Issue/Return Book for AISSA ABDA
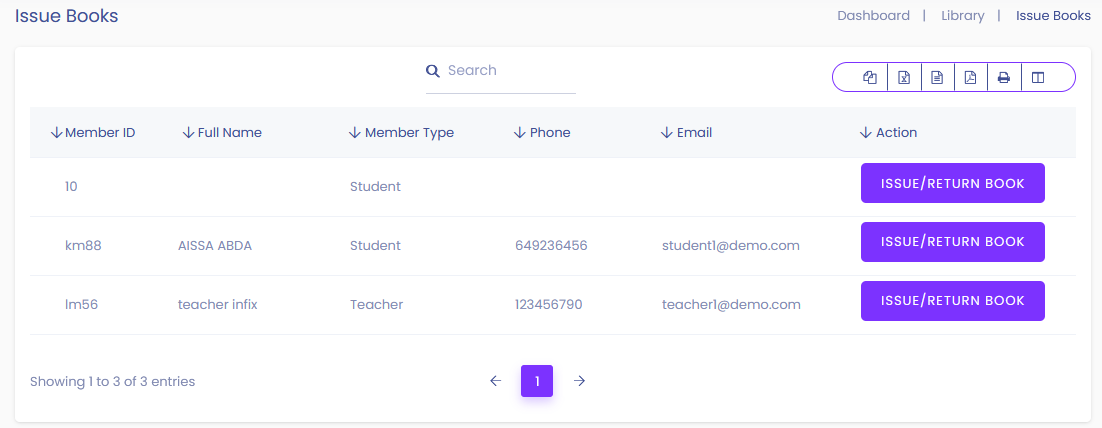Image resolution: width=1102 pixels, height=428 pixels. tap(952, 242)
